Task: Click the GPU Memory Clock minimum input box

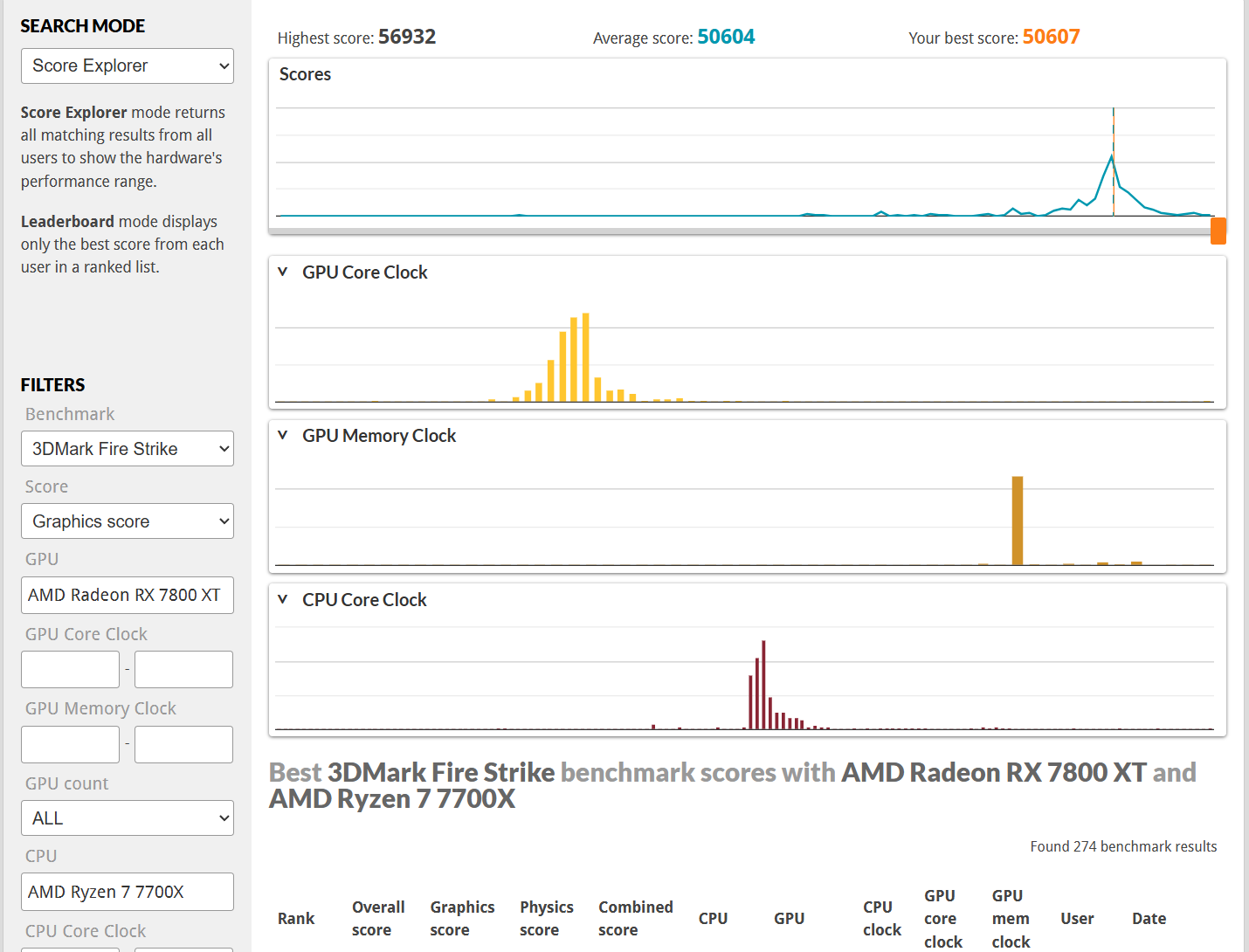Action: tap(70, 745)
